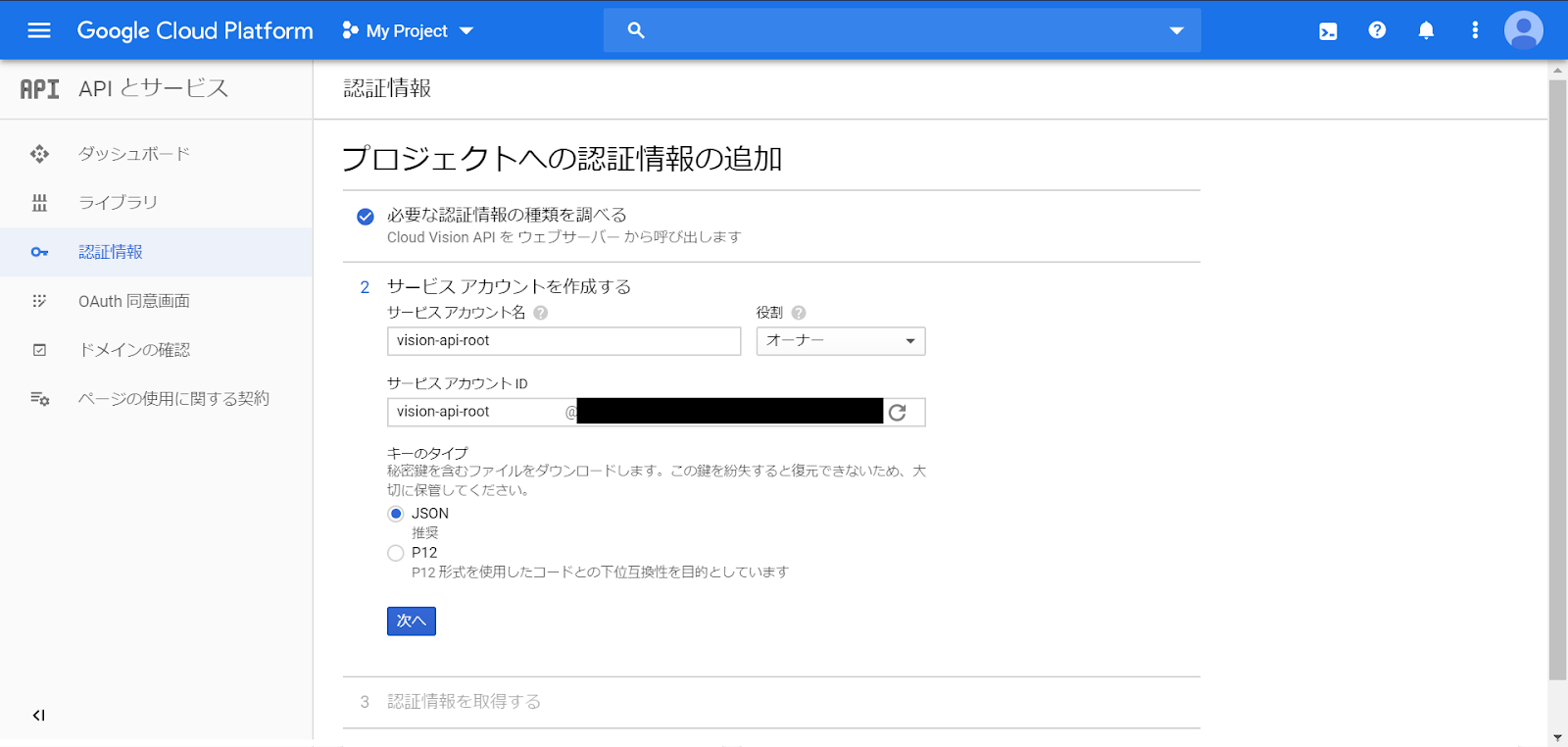
Task: Open the user account avatar
Action: coord(1524,30)
